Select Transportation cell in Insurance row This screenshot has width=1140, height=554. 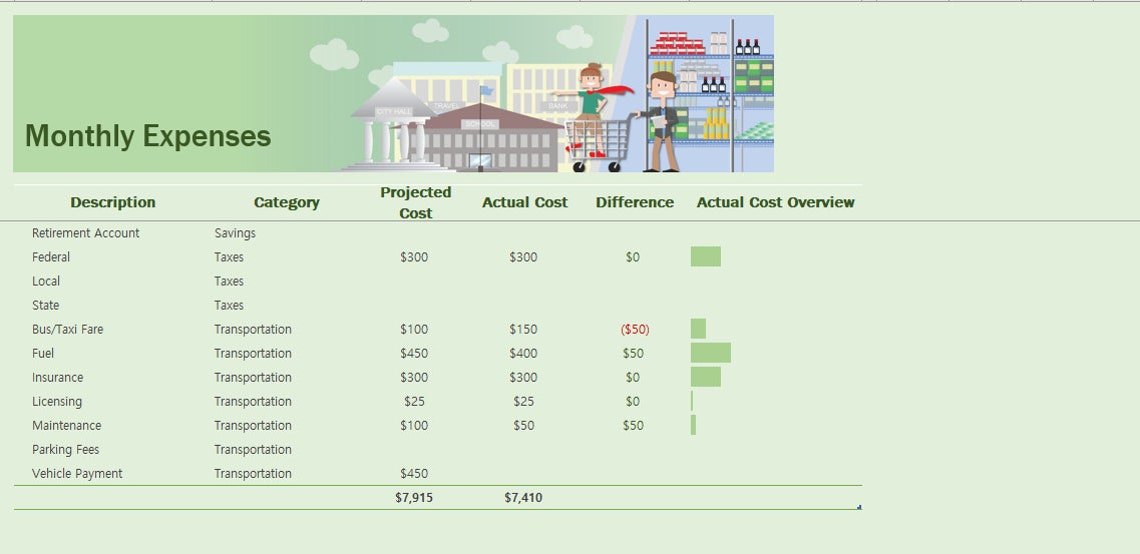coord(253,377)
